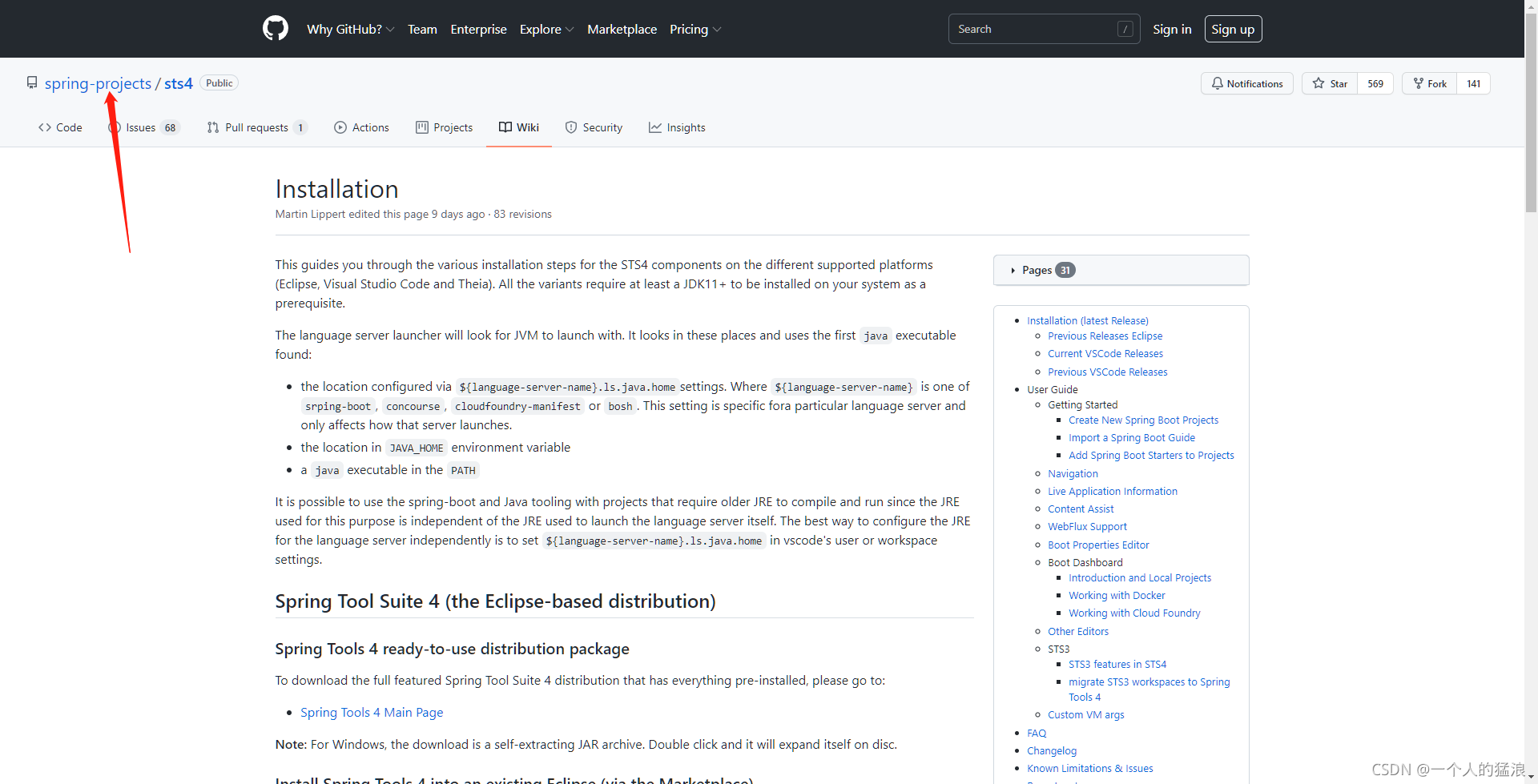Open Boot Properties Editor link

[1098, 545]
